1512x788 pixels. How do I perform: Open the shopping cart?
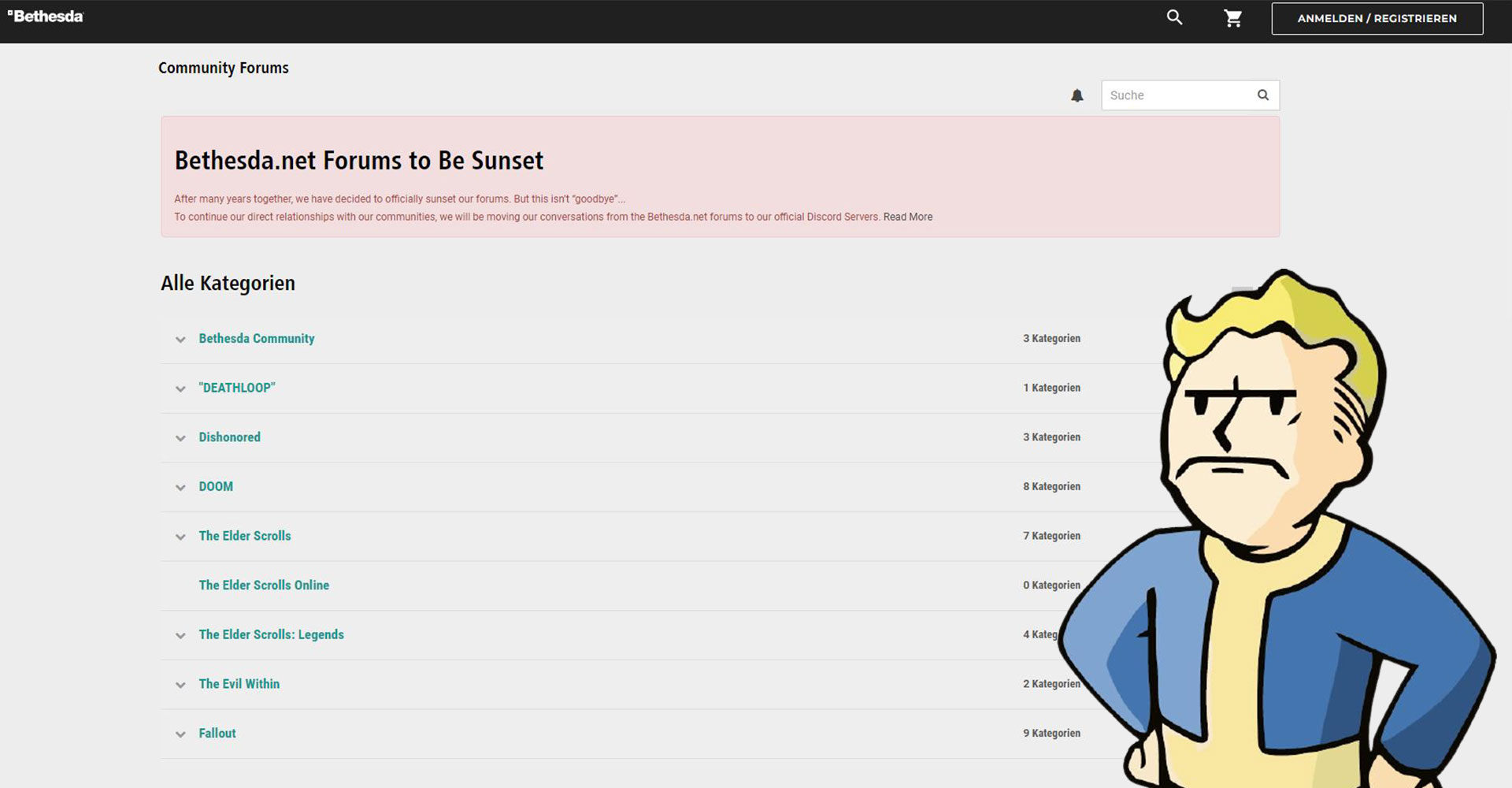(1232, 18)
